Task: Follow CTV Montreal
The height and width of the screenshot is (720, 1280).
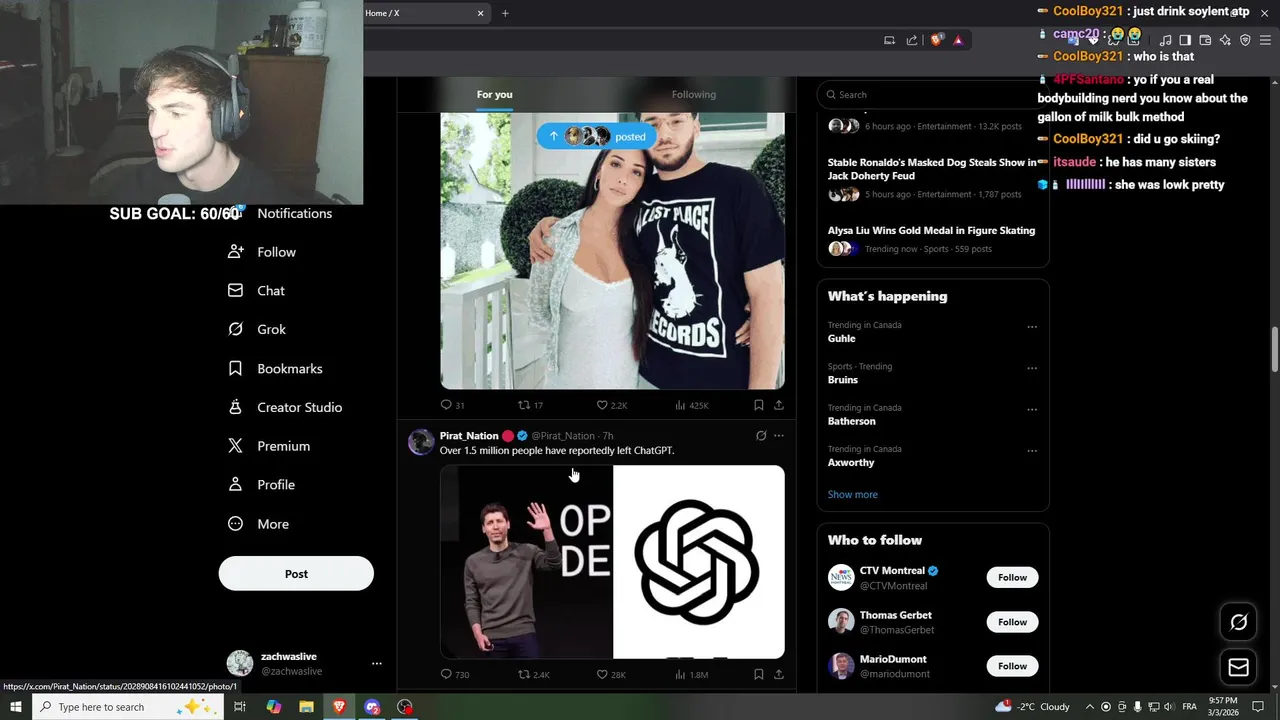Action: tap(1012, 577)
